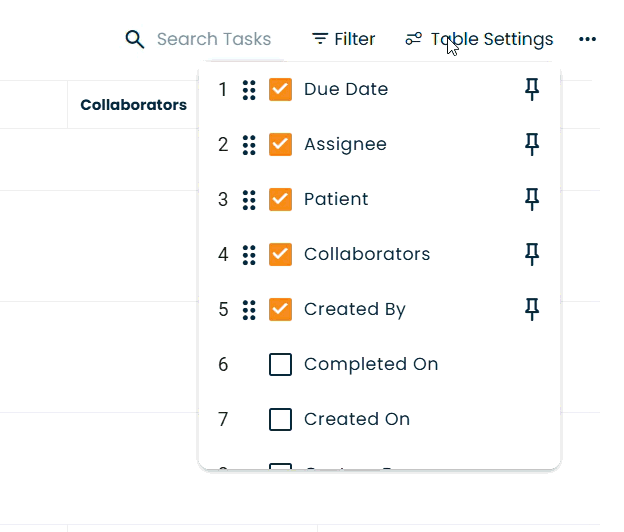Select the Collaborators label in the list
The image size is (624, 532).
point(367,255)
